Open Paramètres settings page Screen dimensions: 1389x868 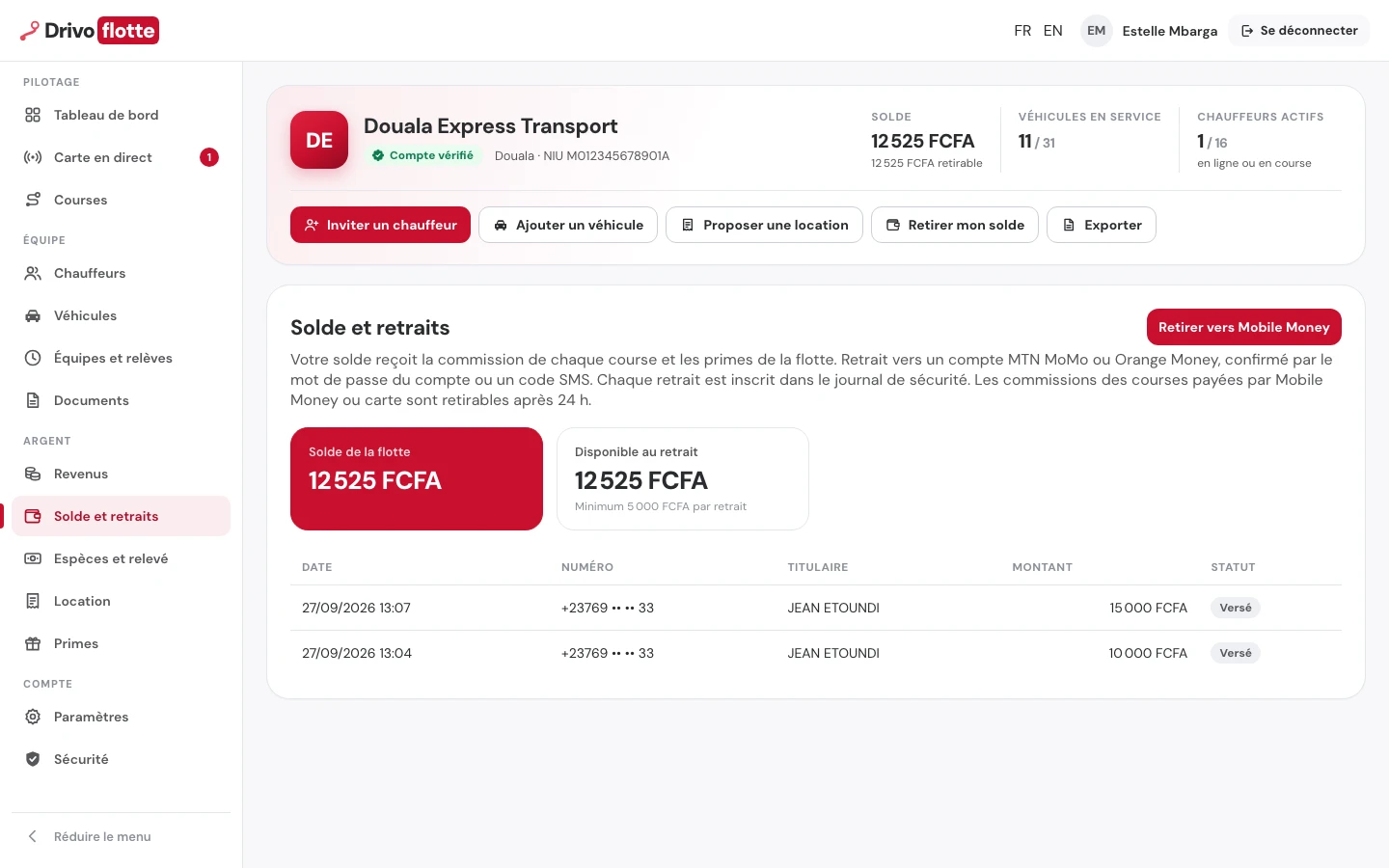(x=122, y=717)
